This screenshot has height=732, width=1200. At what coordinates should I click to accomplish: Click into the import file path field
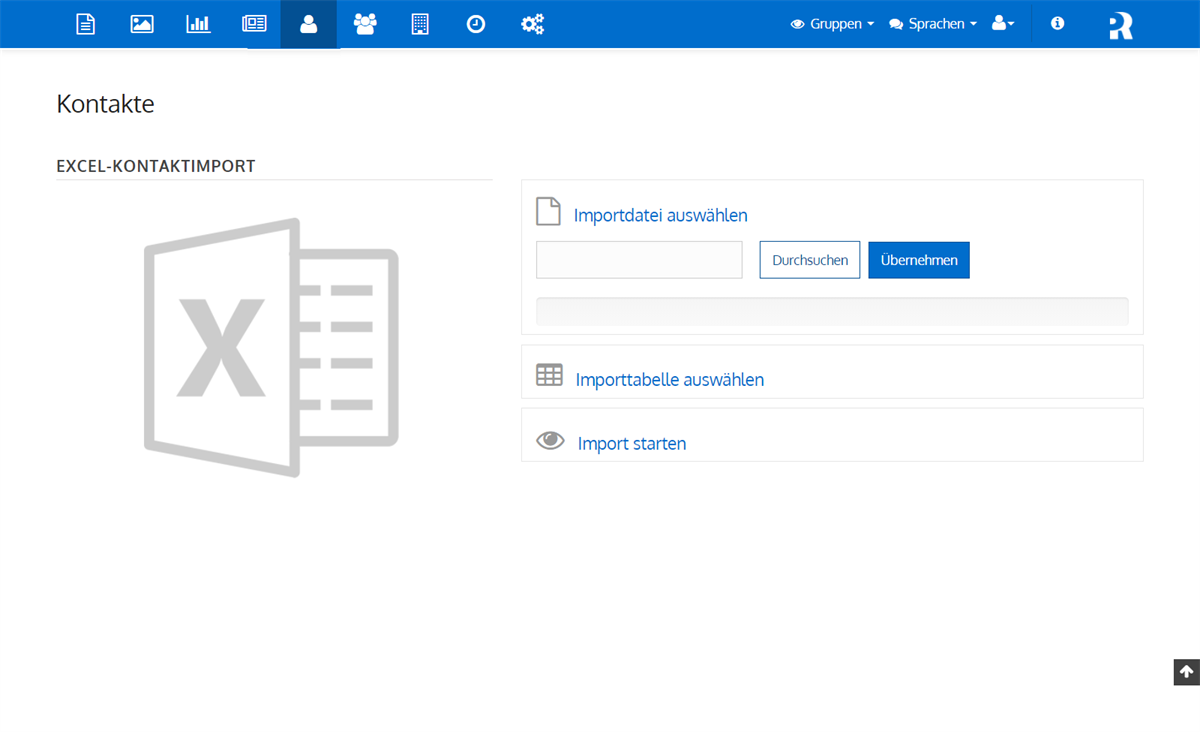(639, 260)
